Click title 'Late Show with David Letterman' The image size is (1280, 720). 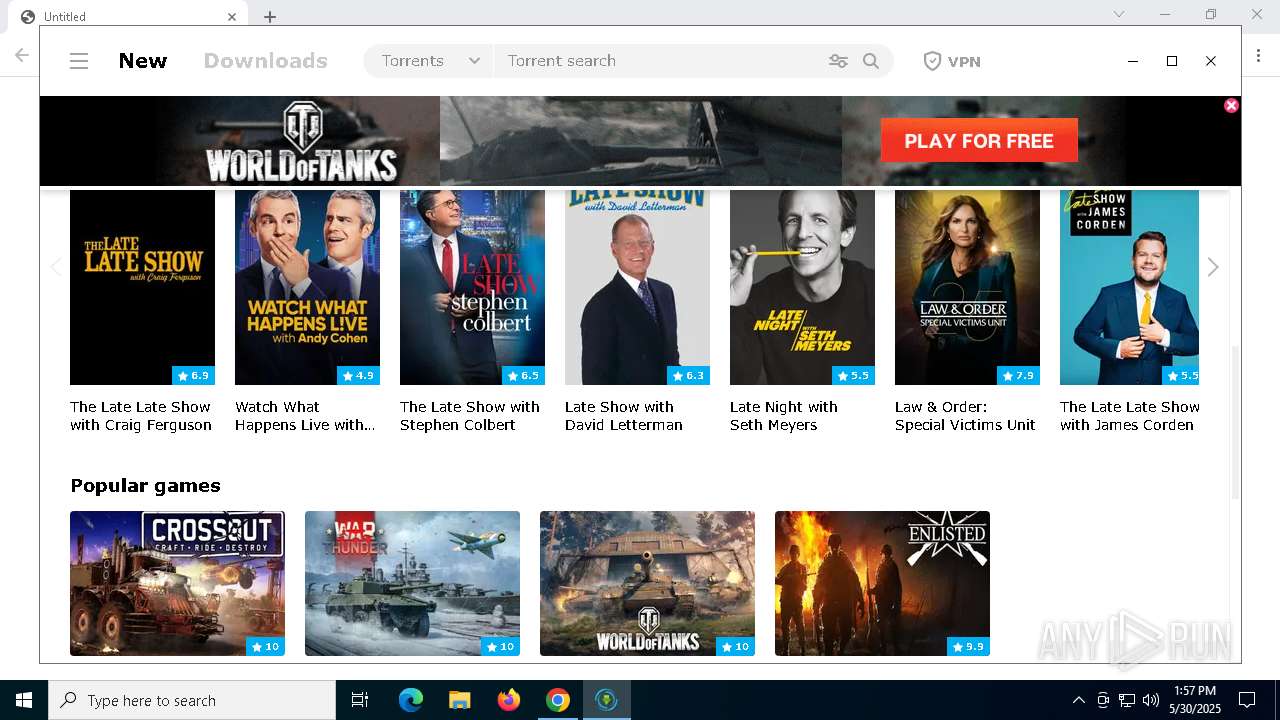[624, 416]
